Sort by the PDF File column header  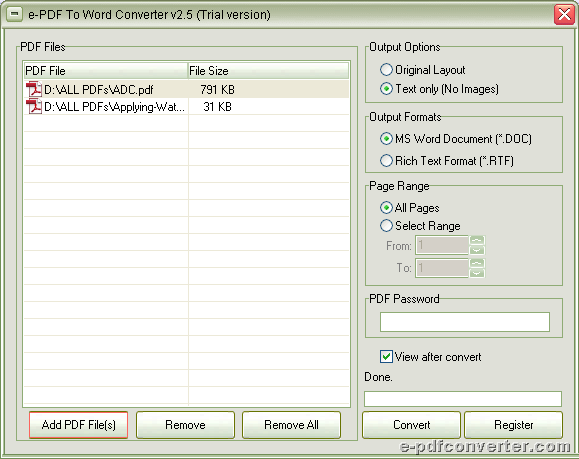[106, 71]
